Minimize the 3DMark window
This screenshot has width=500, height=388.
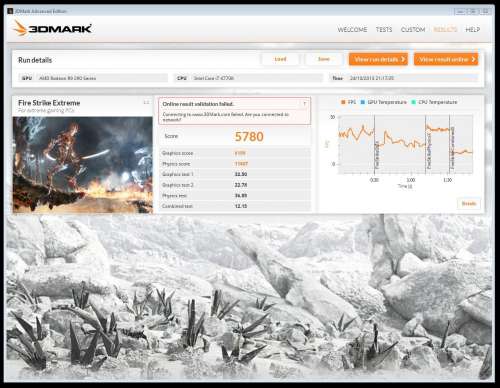click(x=460, y=11)
